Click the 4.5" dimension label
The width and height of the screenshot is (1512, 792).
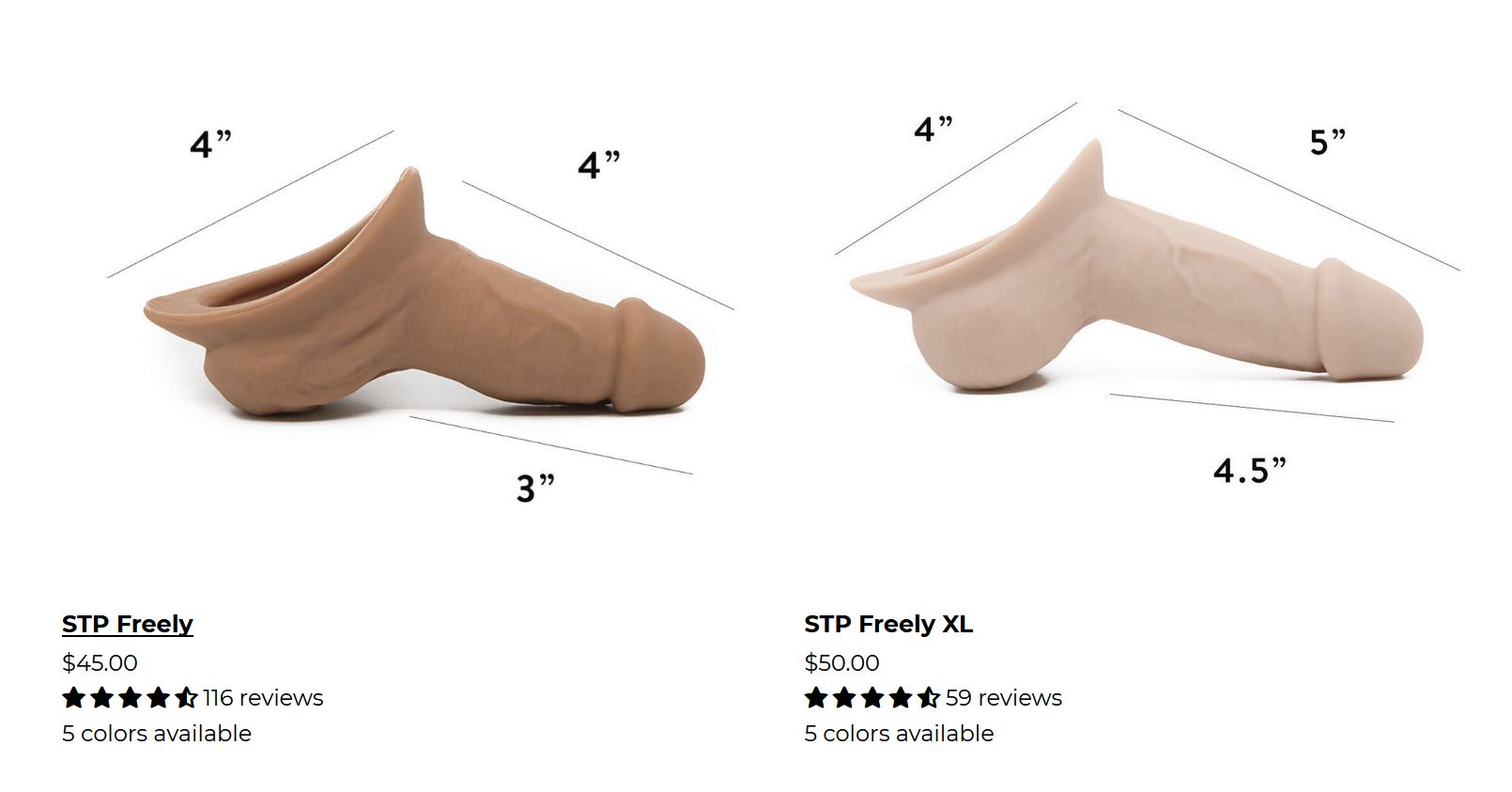point(1250,469)
